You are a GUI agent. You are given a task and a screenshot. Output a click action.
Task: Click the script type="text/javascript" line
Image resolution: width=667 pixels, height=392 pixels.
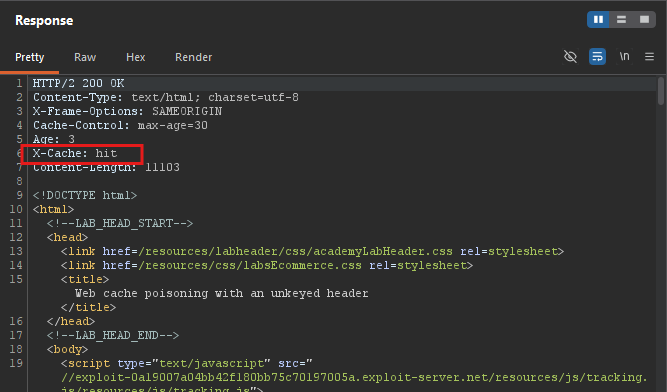pyautogui.click(x=186, y=364)
